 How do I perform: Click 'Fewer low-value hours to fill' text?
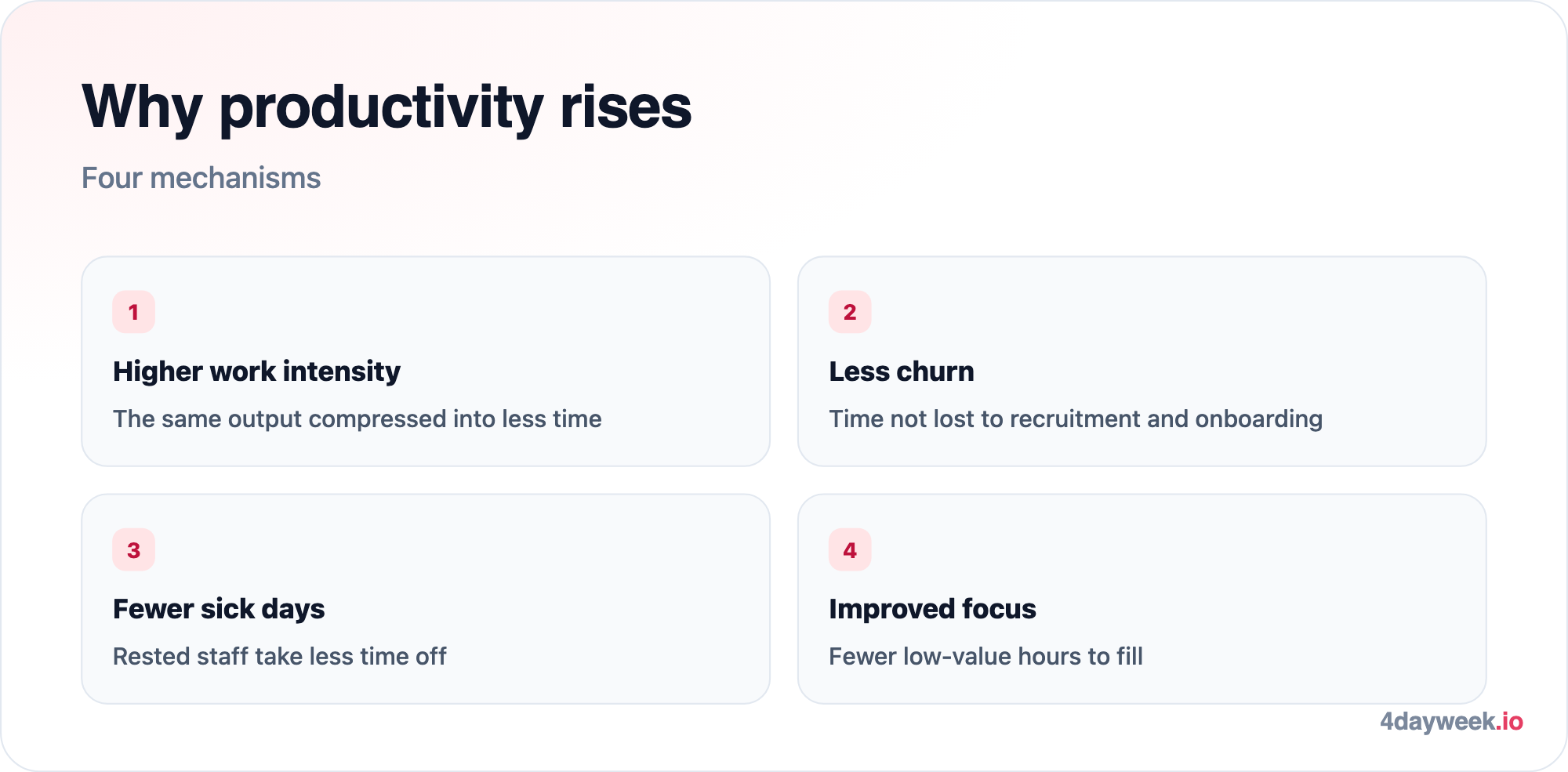[x=985, y=656]
